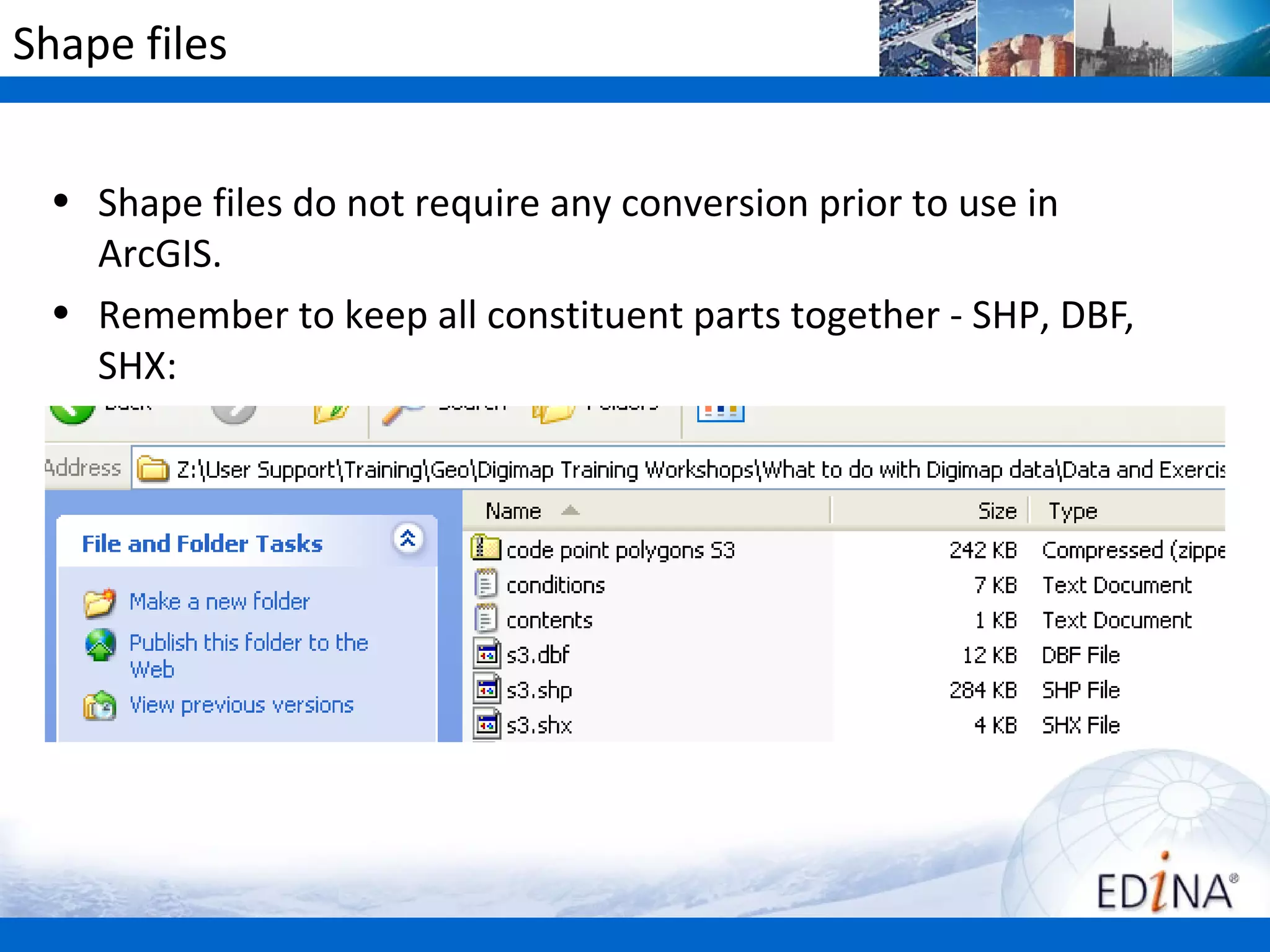Click Publish this folder to the Web

point(249,656)
